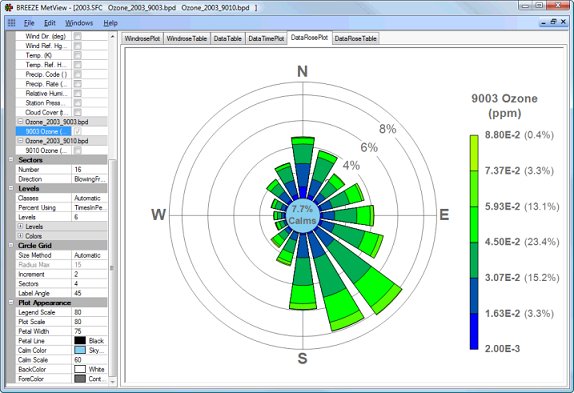Image resolution: width=574 pixels, height=393 pixels.
Task: Switch to the WindroseTable tab
Action: pos(187,38)
